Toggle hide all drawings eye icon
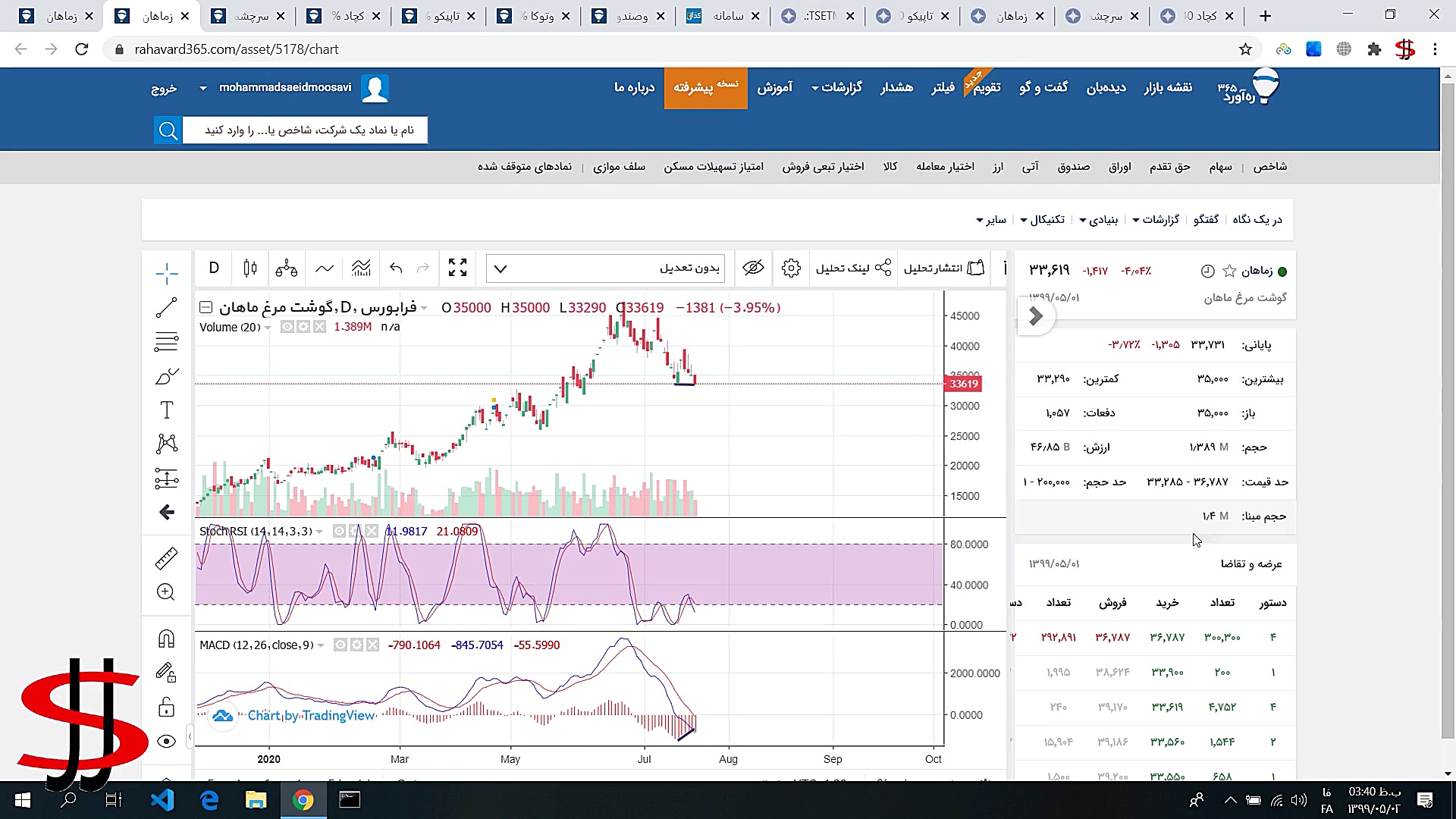 [x=166, y=742]
